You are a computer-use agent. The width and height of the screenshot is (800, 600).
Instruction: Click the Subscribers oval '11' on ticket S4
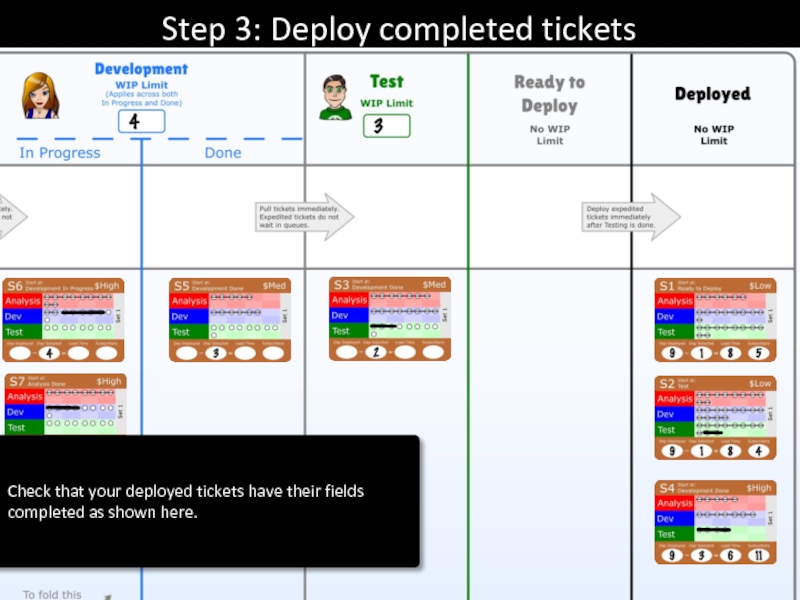[759, 555]
